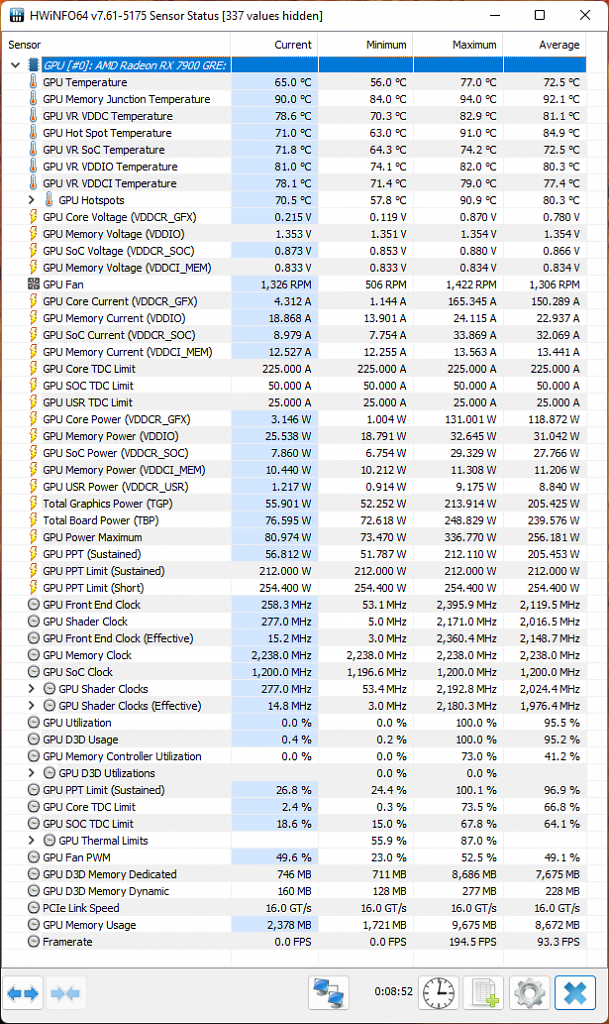
Task: Click the blue X close sensors button
Action: [575, 993]
